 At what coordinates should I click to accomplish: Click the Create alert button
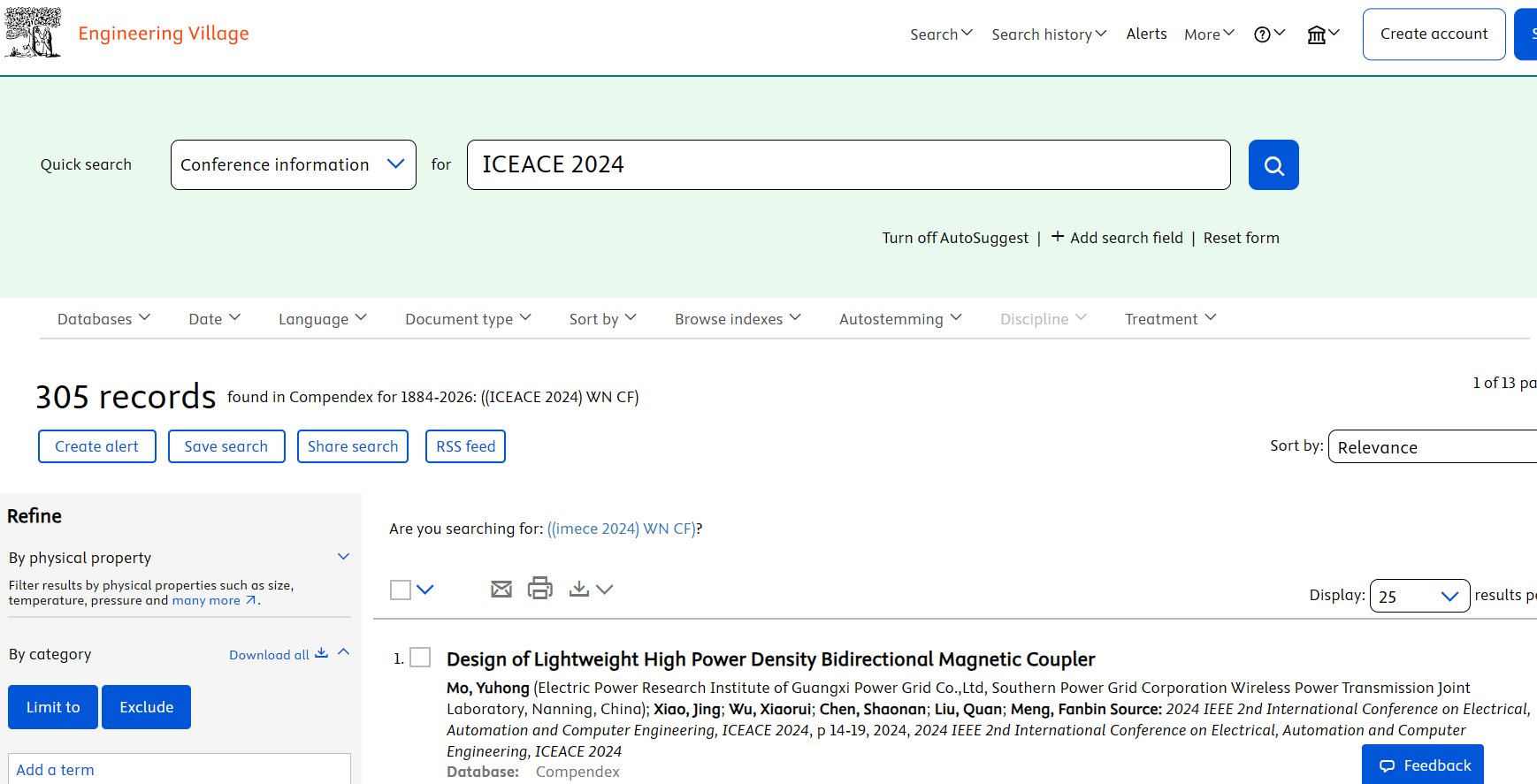(97, 446)
